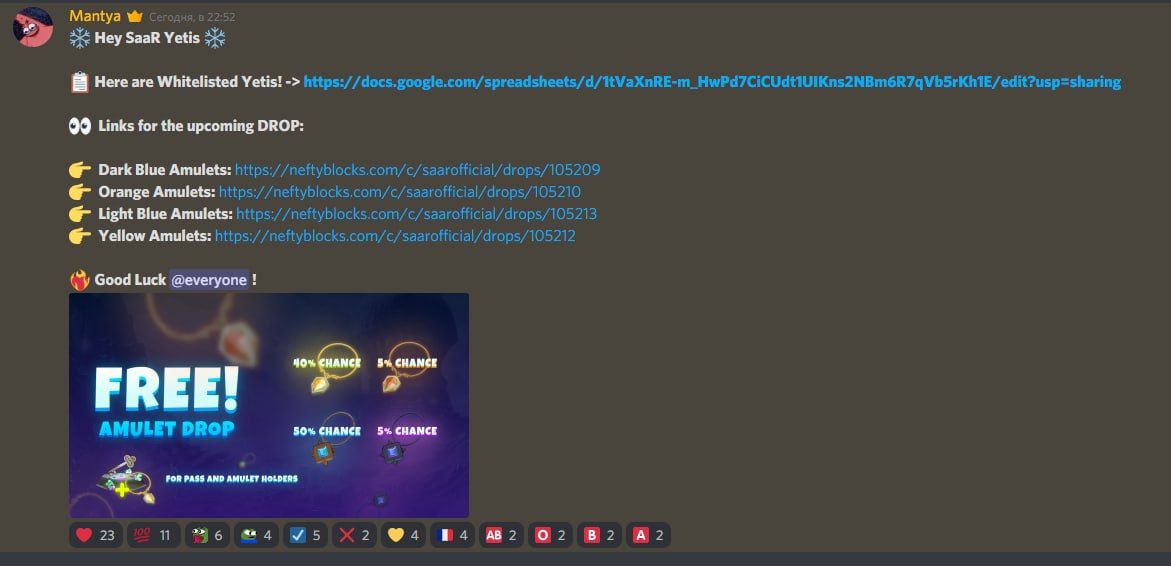Click the Mantya username
1171x566 pixels.
(x=95, y=16)
